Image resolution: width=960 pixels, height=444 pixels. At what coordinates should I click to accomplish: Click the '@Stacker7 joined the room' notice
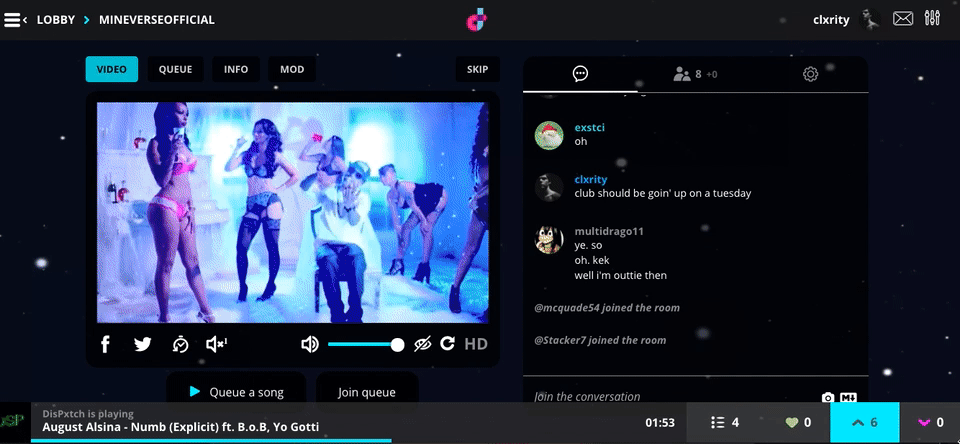[600, 341]
